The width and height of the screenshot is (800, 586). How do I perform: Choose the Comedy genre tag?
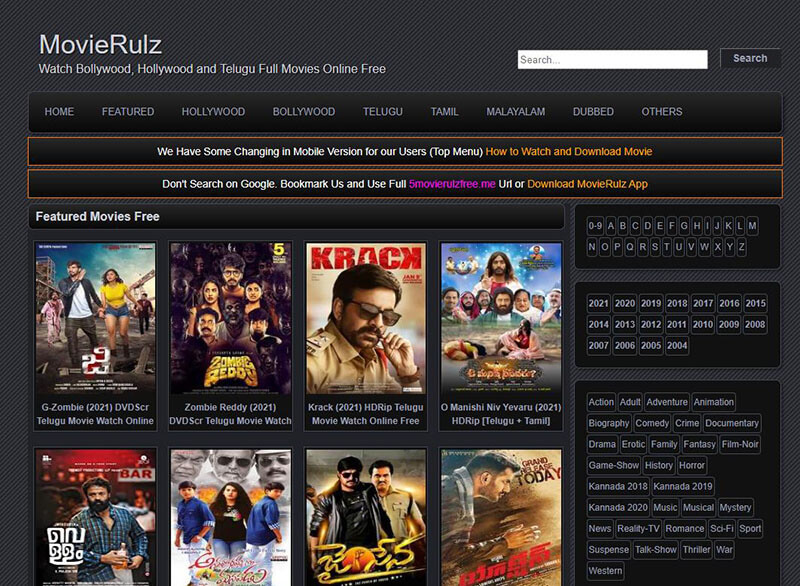pyautogui.click(x=652, y=423)
